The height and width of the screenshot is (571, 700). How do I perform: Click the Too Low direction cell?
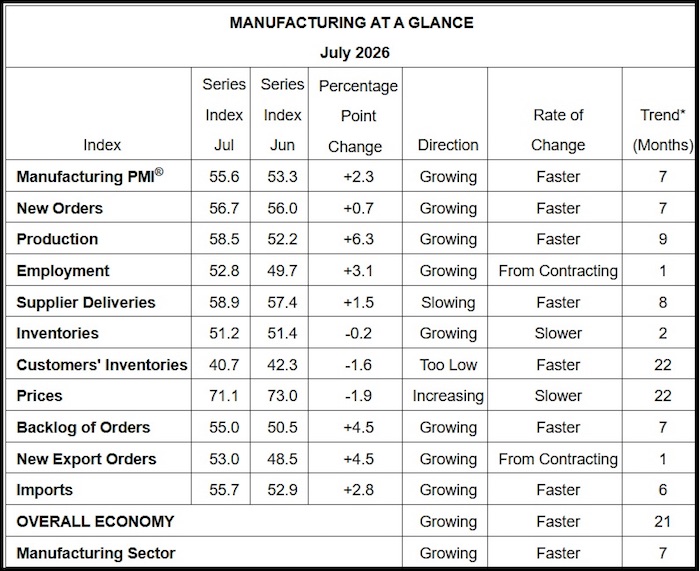(448, 365)
